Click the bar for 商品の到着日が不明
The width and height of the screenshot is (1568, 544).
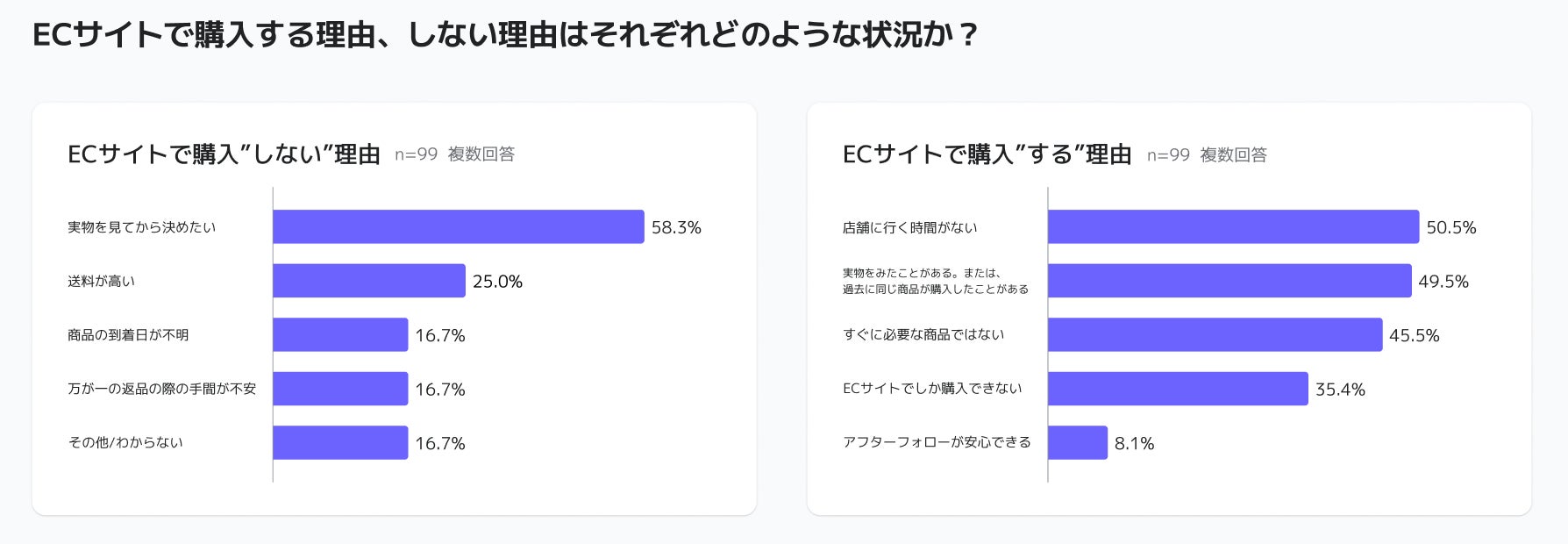[x=340, y=334]
